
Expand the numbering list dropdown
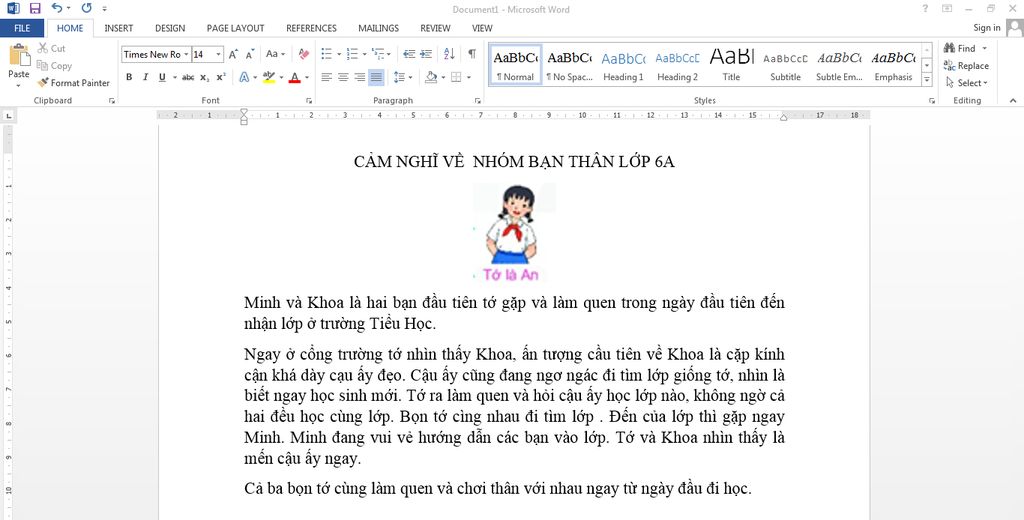click(363, 54)
